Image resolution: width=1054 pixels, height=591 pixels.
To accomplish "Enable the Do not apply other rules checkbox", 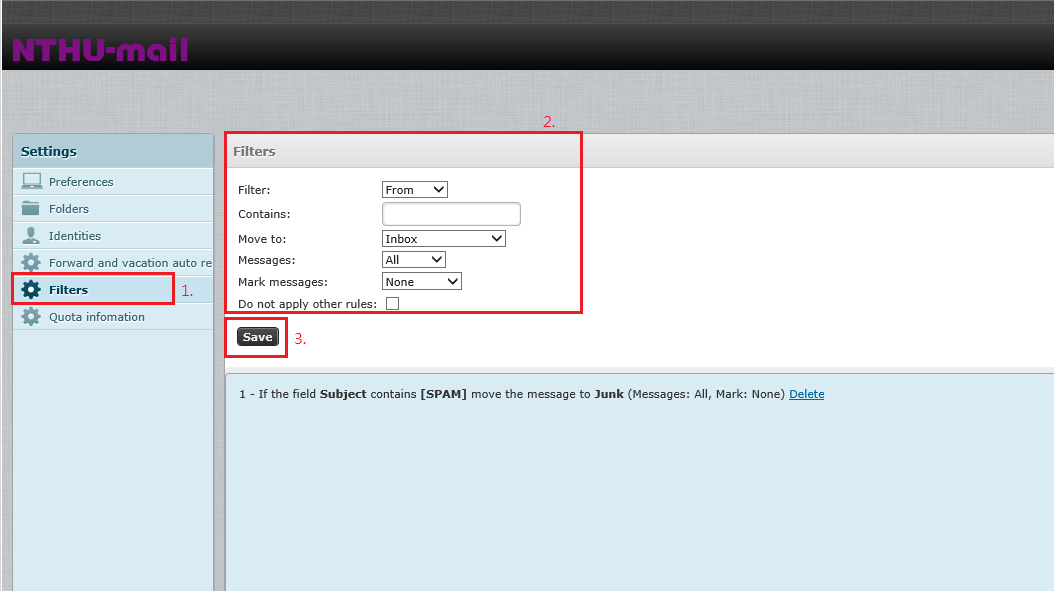I will [392, 304].
